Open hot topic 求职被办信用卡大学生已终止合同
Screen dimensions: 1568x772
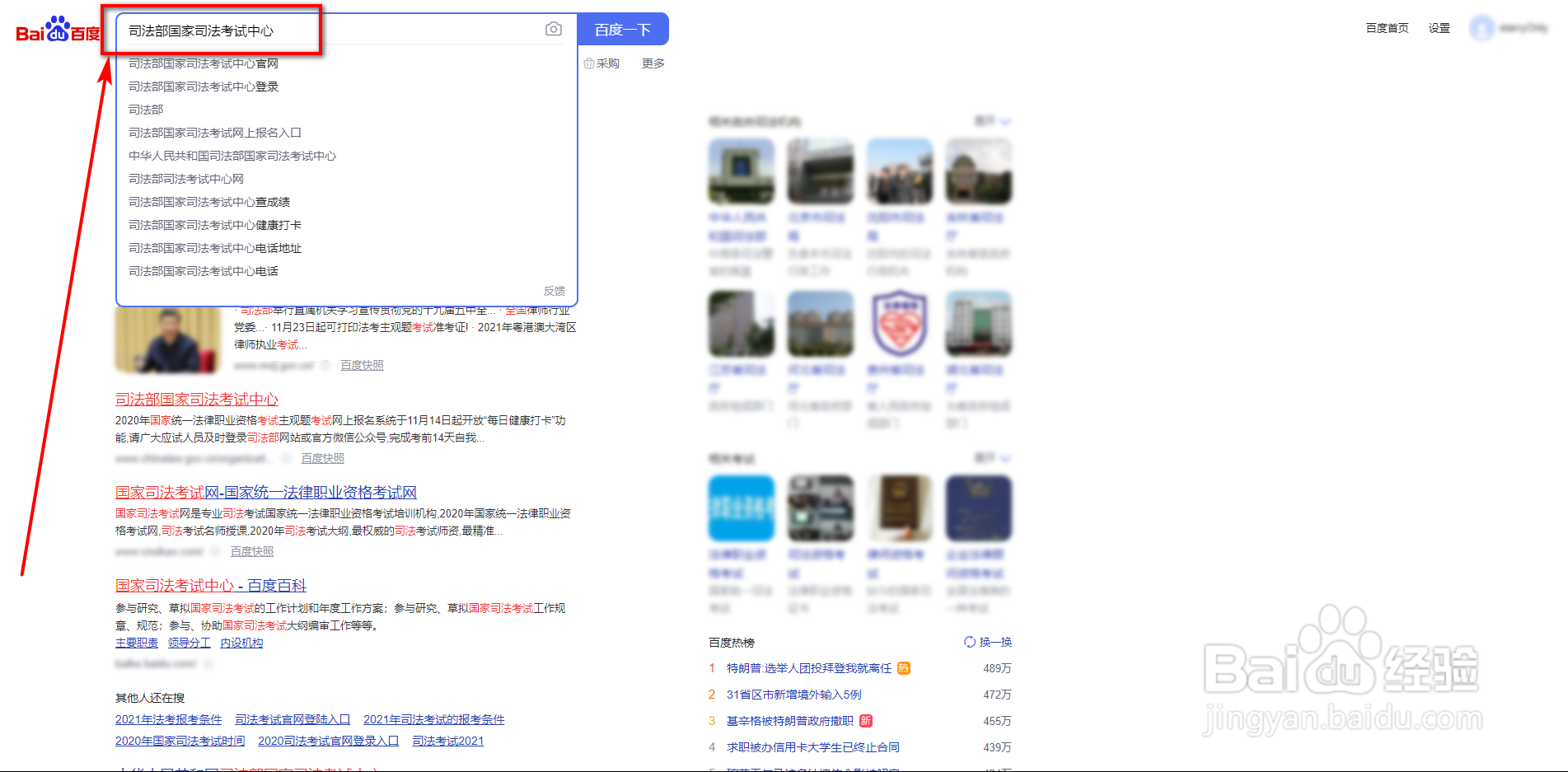(x=813, y=747)
